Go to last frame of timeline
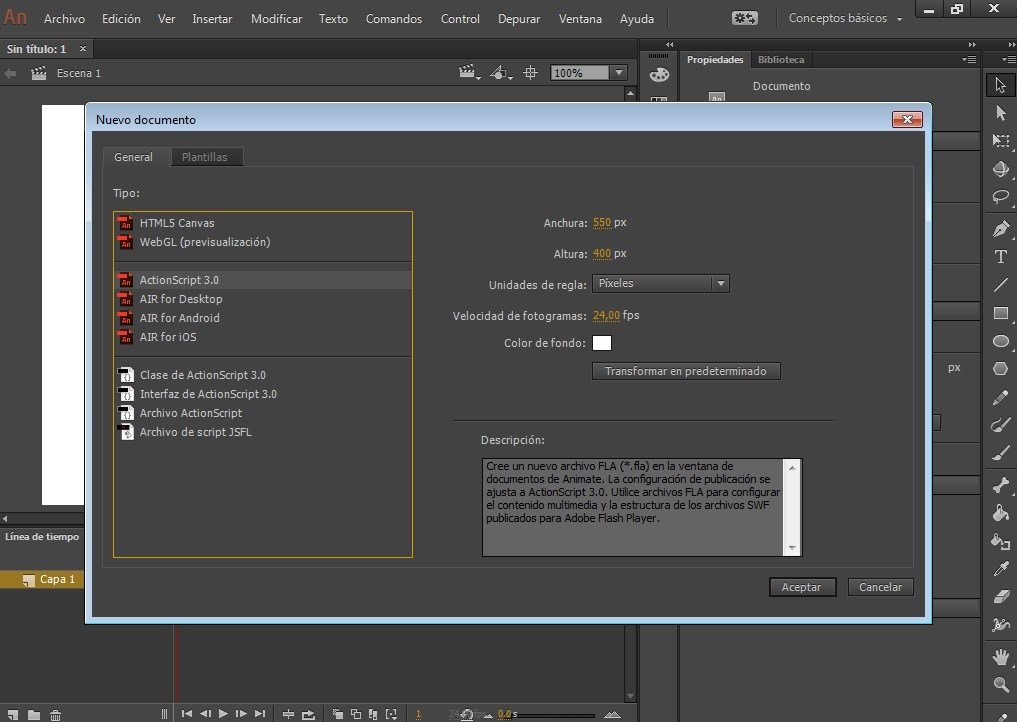The width and height of the screenshot is (1017, 722). click(x=259, y=714)
